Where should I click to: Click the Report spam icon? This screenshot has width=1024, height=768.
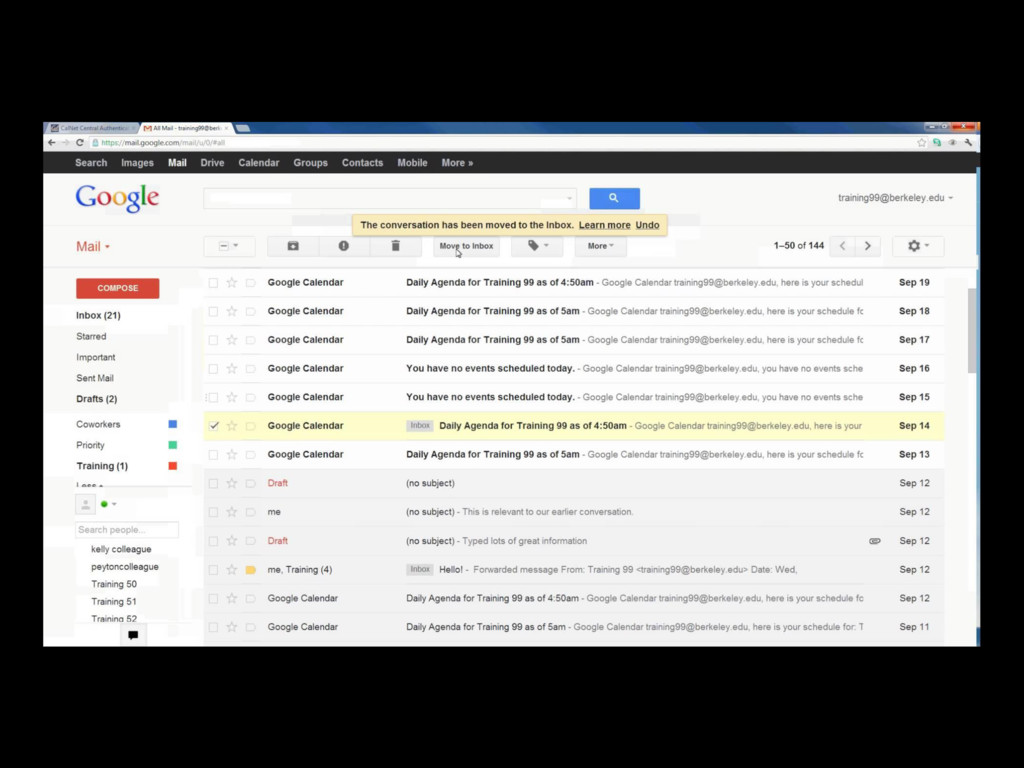pyautogui.click(x=344, y=246)
